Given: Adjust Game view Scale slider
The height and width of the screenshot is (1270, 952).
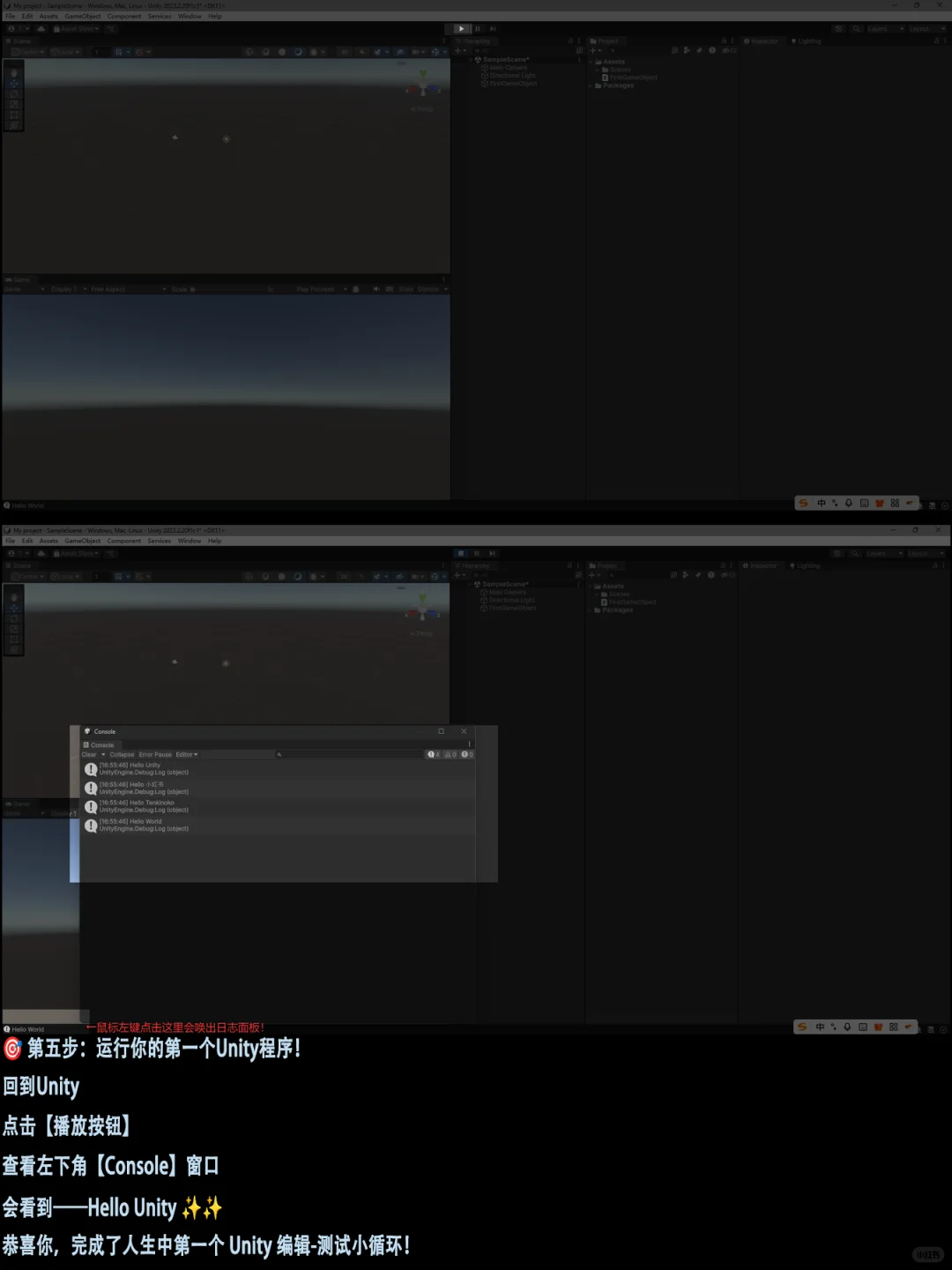Looking at the screenshot, I should pyautogui.click(x=231, y=289).
